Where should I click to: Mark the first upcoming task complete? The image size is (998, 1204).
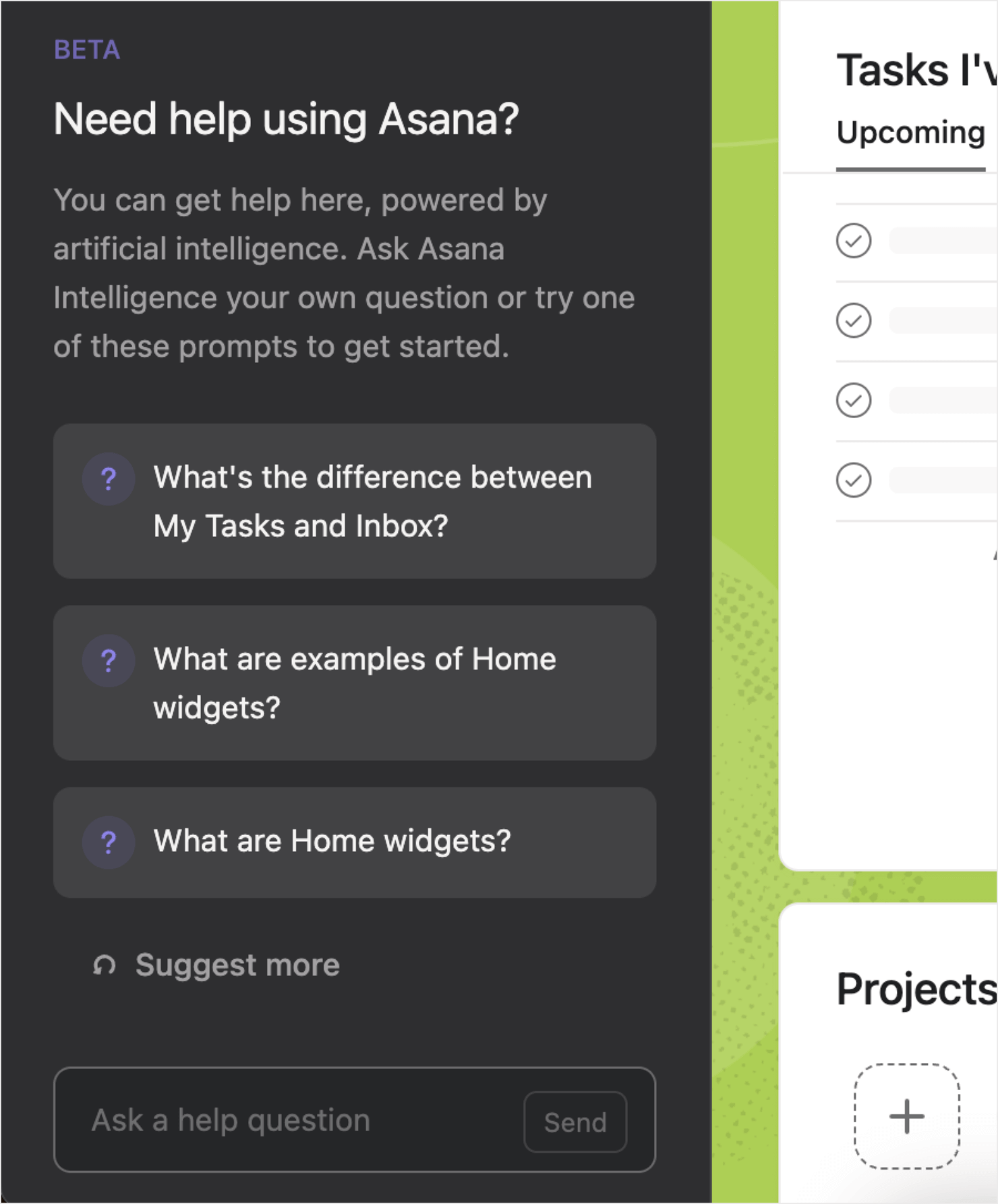pos(854,241)
